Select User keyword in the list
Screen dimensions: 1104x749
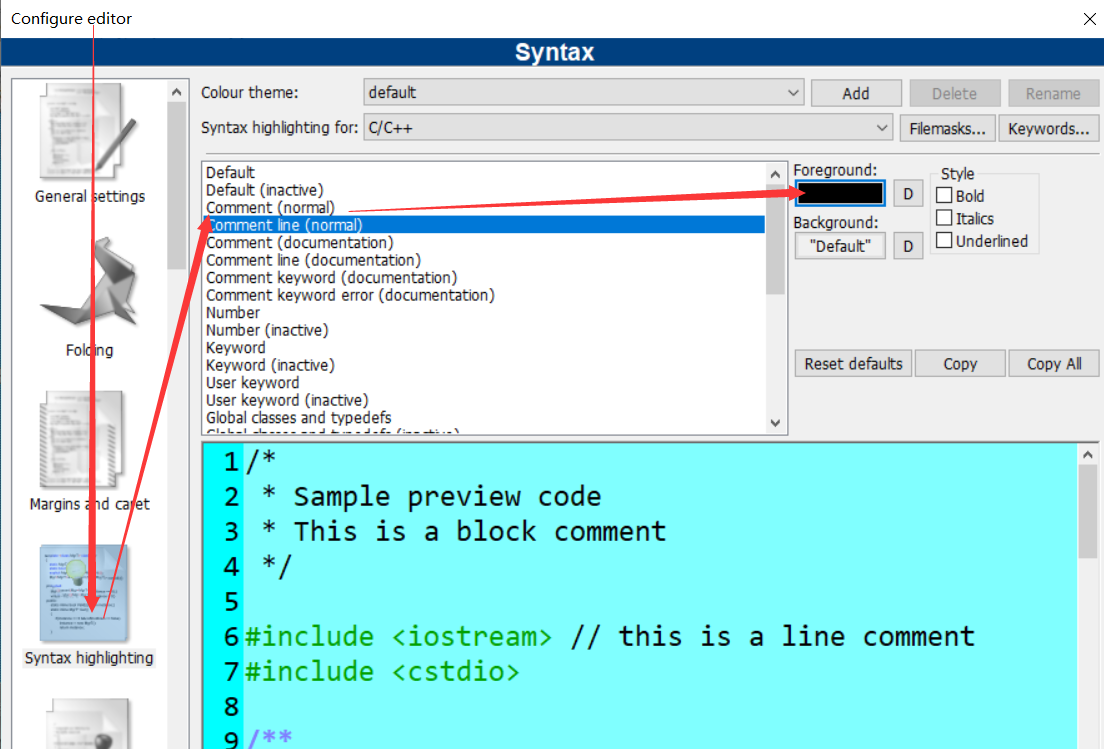484,382
